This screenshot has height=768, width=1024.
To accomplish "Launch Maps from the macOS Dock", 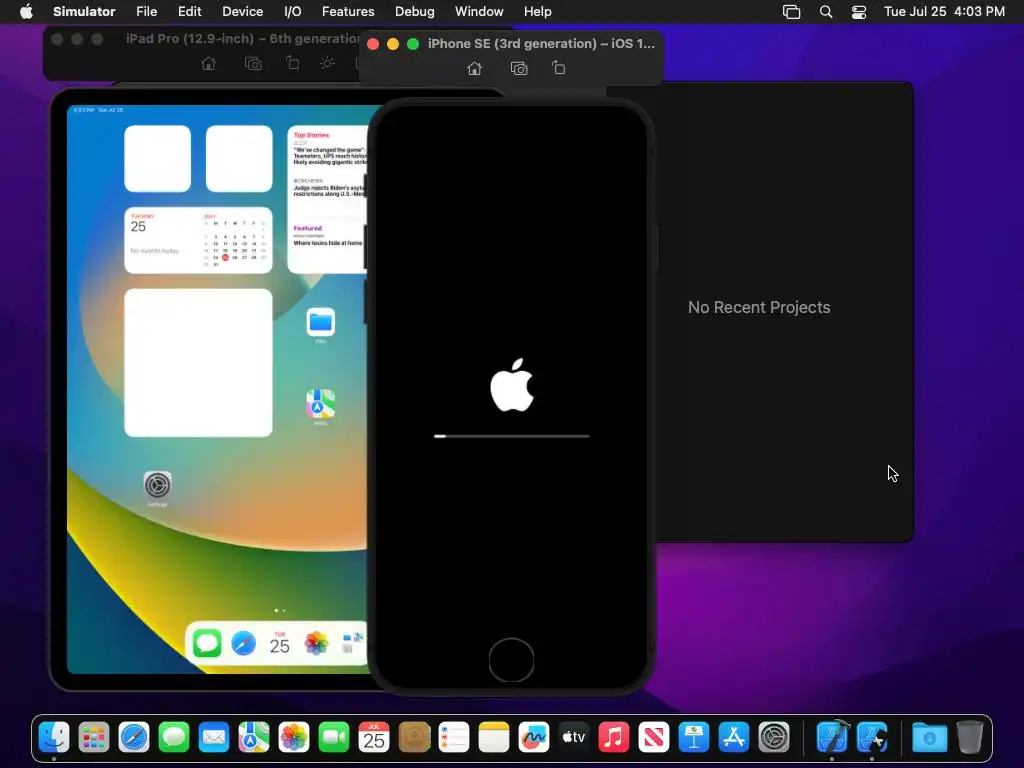I will point(253,738).
